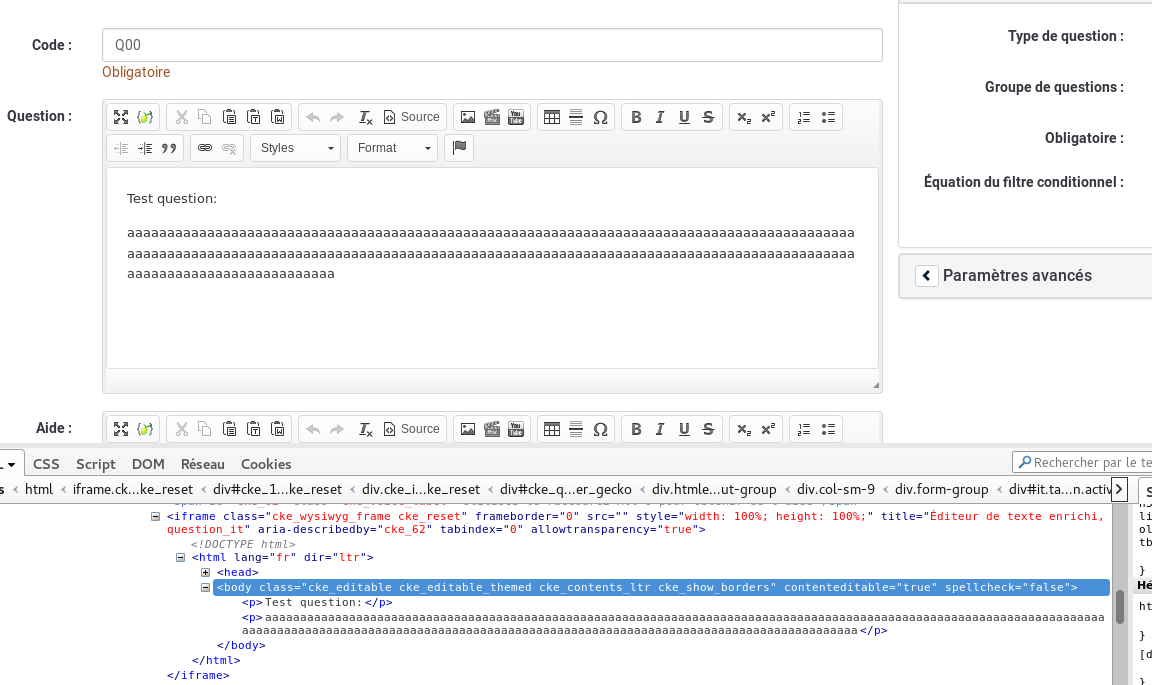Open the Format dropdown in Question editor
The height and width of the screenshot is (685, 1152).
[392, 148]
